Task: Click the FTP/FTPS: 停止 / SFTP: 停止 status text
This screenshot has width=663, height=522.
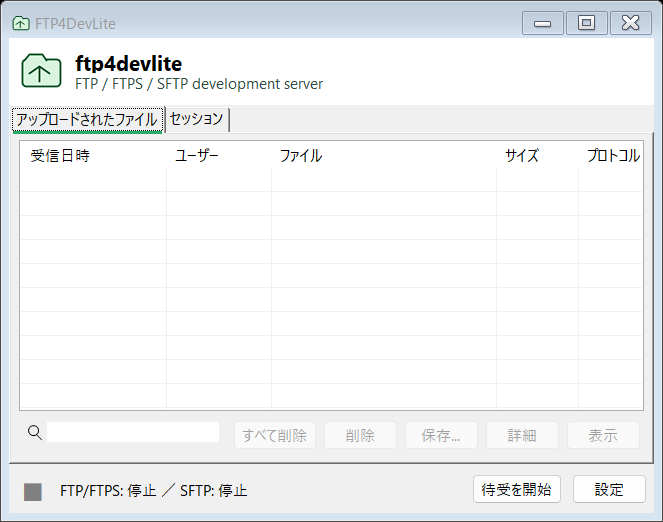Action: (x=153, y=491)
